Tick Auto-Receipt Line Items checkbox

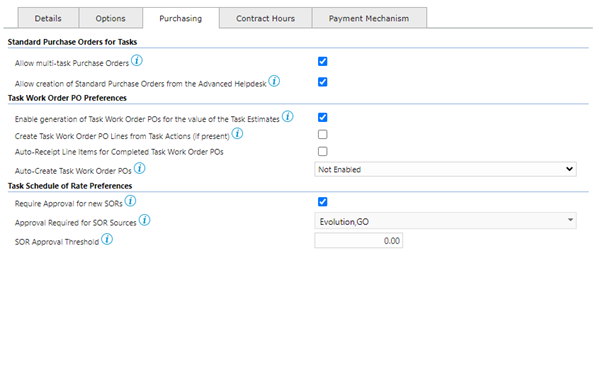pyautogui.click(x=323, y=151)
